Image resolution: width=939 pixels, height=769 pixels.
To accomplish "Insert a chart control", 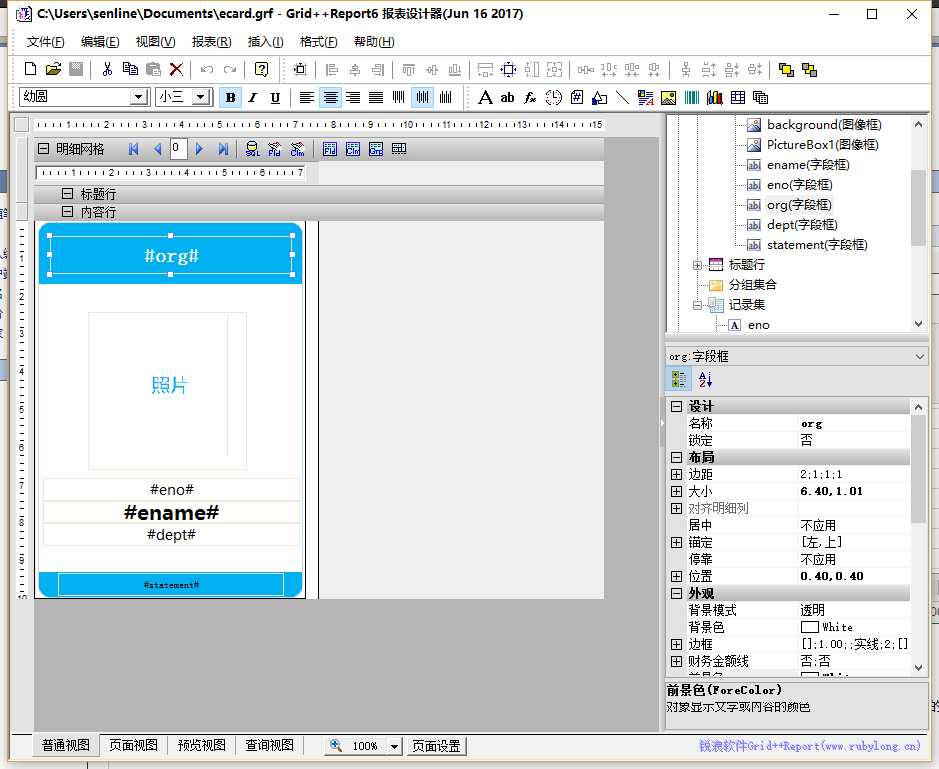I will (x=714, y=98).
